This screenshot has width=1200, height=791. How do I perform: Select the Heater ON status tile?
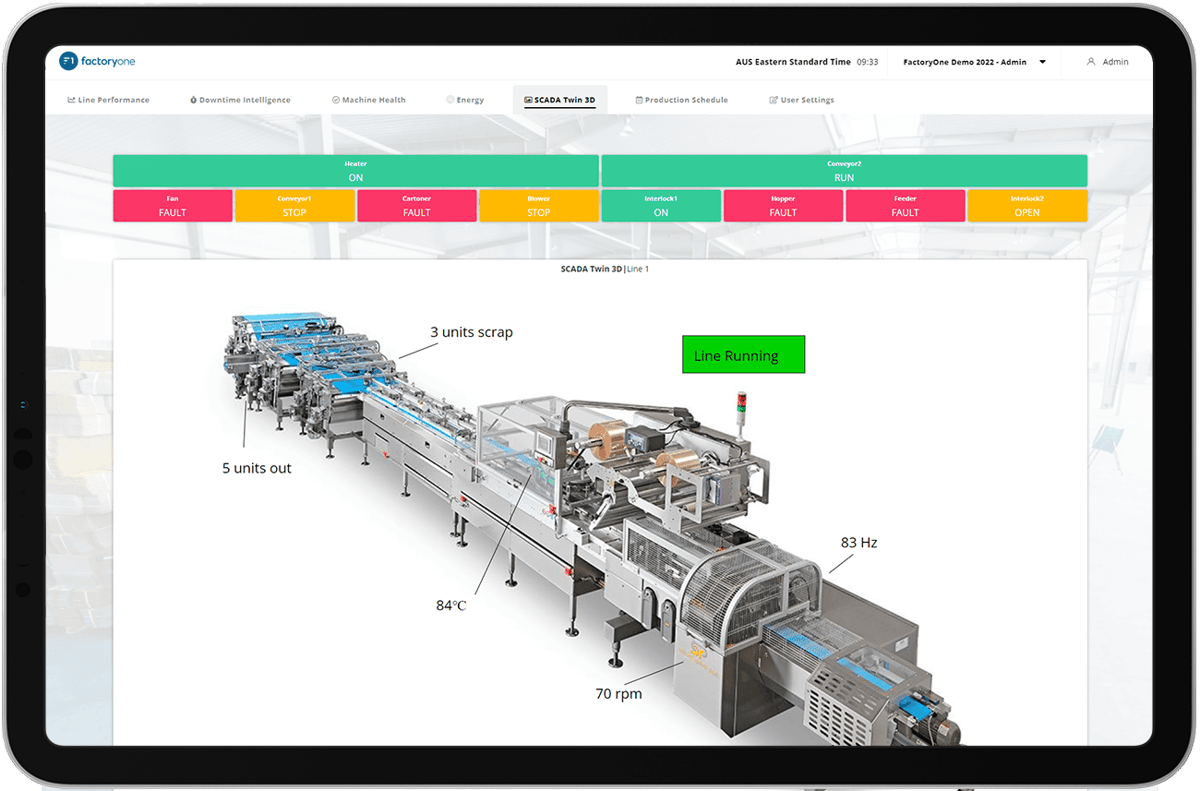pos(355,171)
